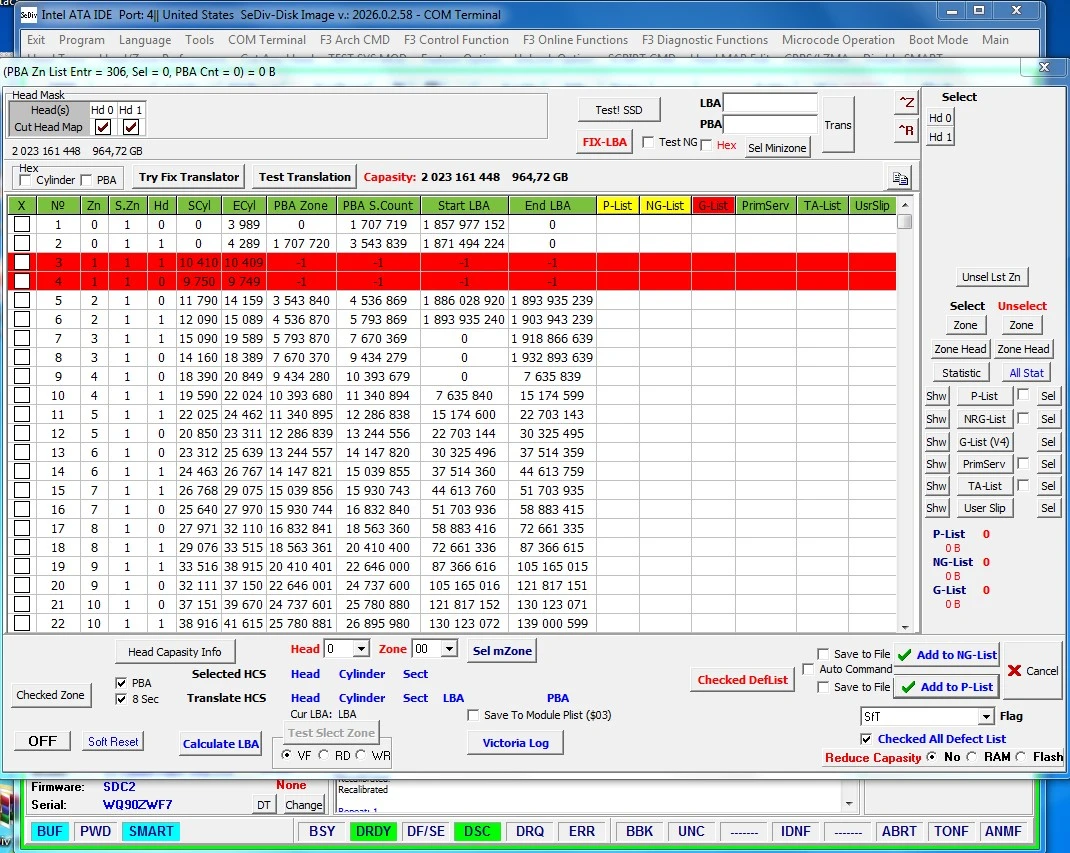Click the LBA input field
The image size is (1070, 853).
click(x=770, y=103)
